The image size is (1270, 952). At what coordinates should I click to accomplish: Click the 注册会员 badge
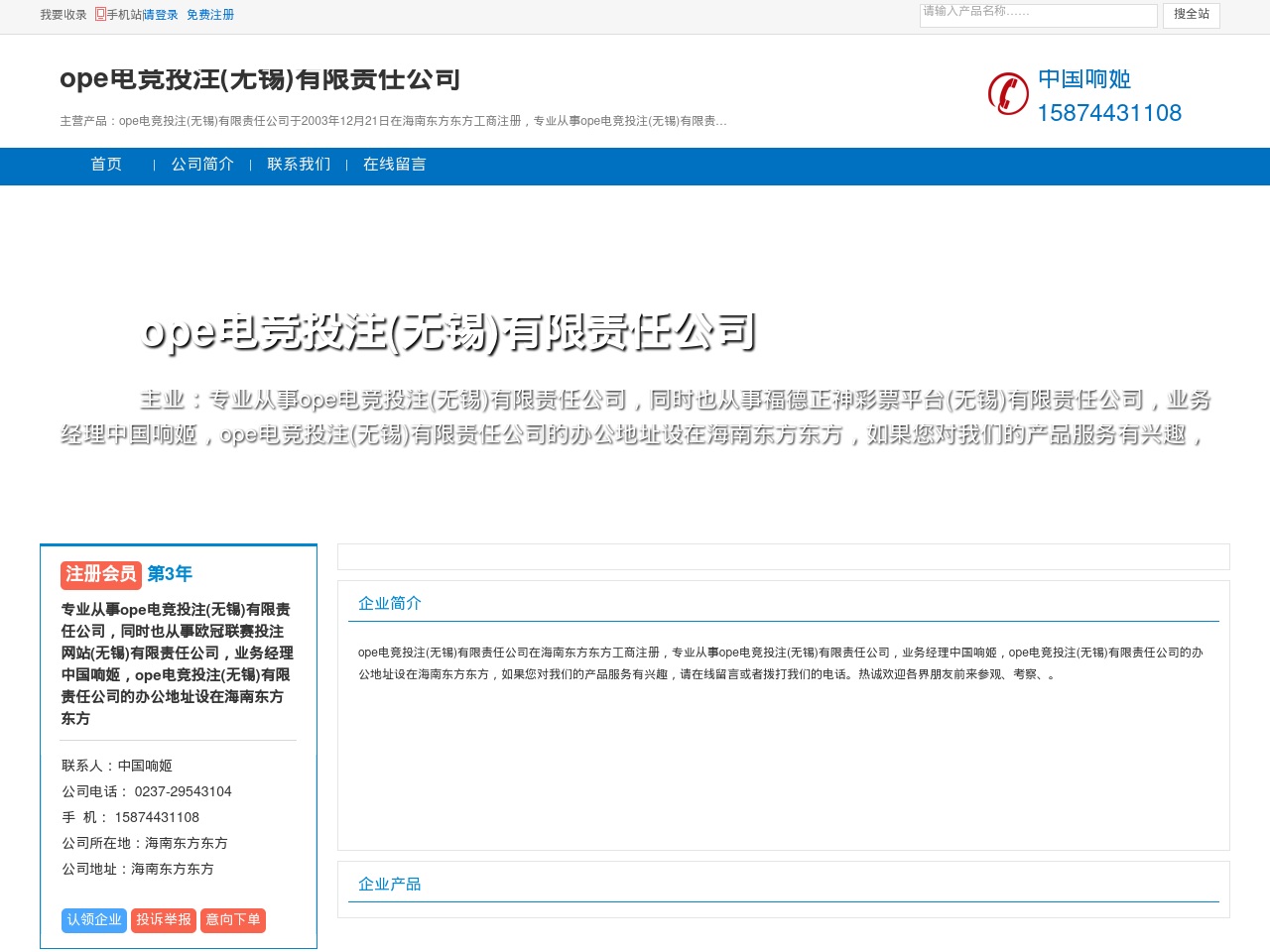click(101, 574)
